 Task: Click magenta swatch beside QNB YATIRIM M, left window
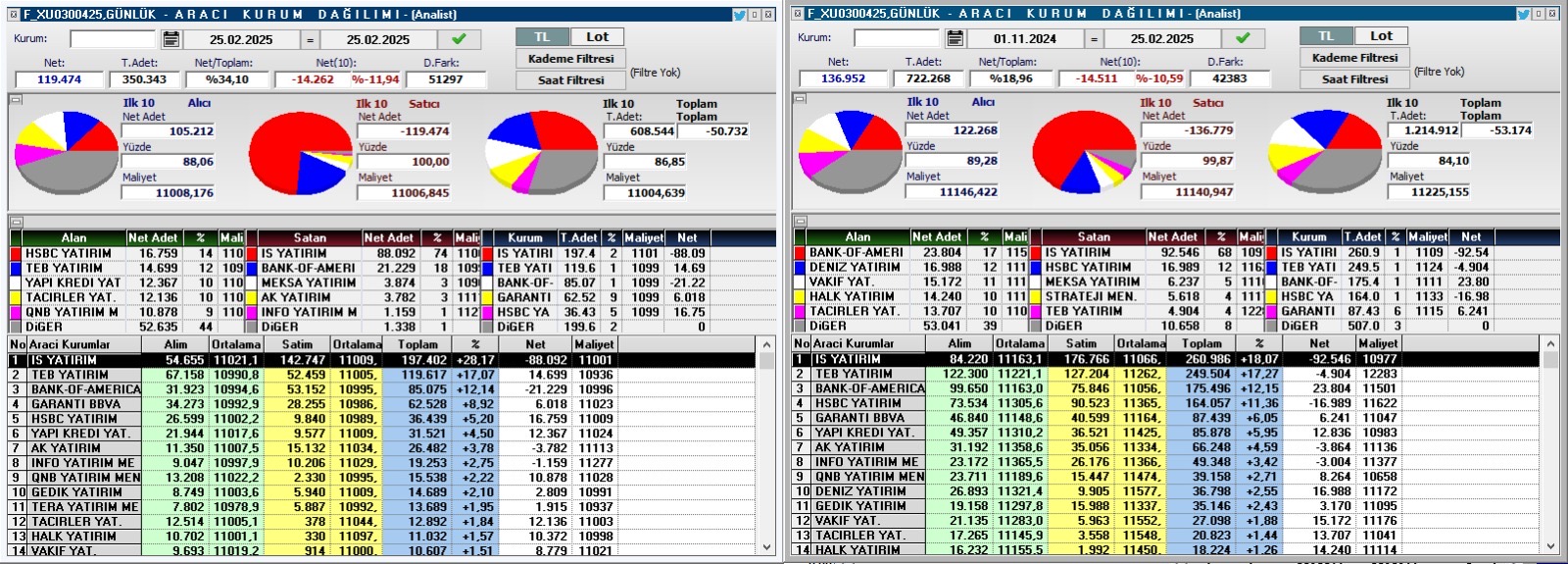(16, 312)
